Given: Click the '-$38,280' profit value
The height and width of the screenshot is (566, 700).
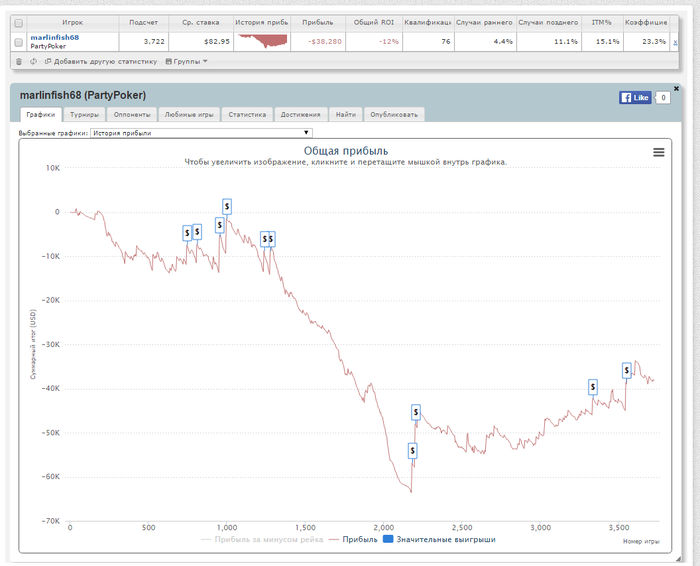Looking at the screenshot, I should pyautogui.click(x=325, y=42).
